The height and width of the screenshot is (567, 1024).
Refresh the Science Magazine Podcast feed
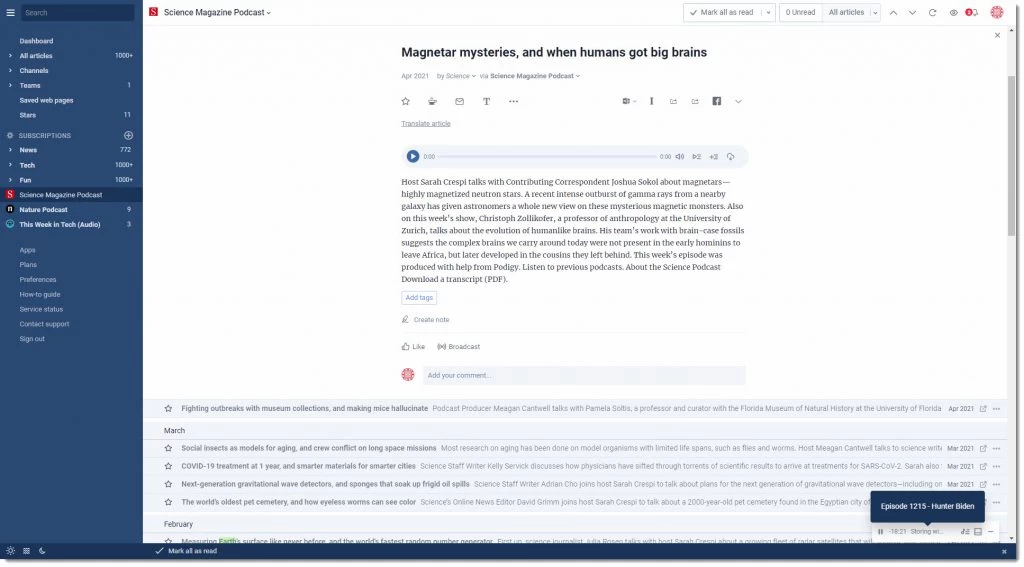coord(933,12)
